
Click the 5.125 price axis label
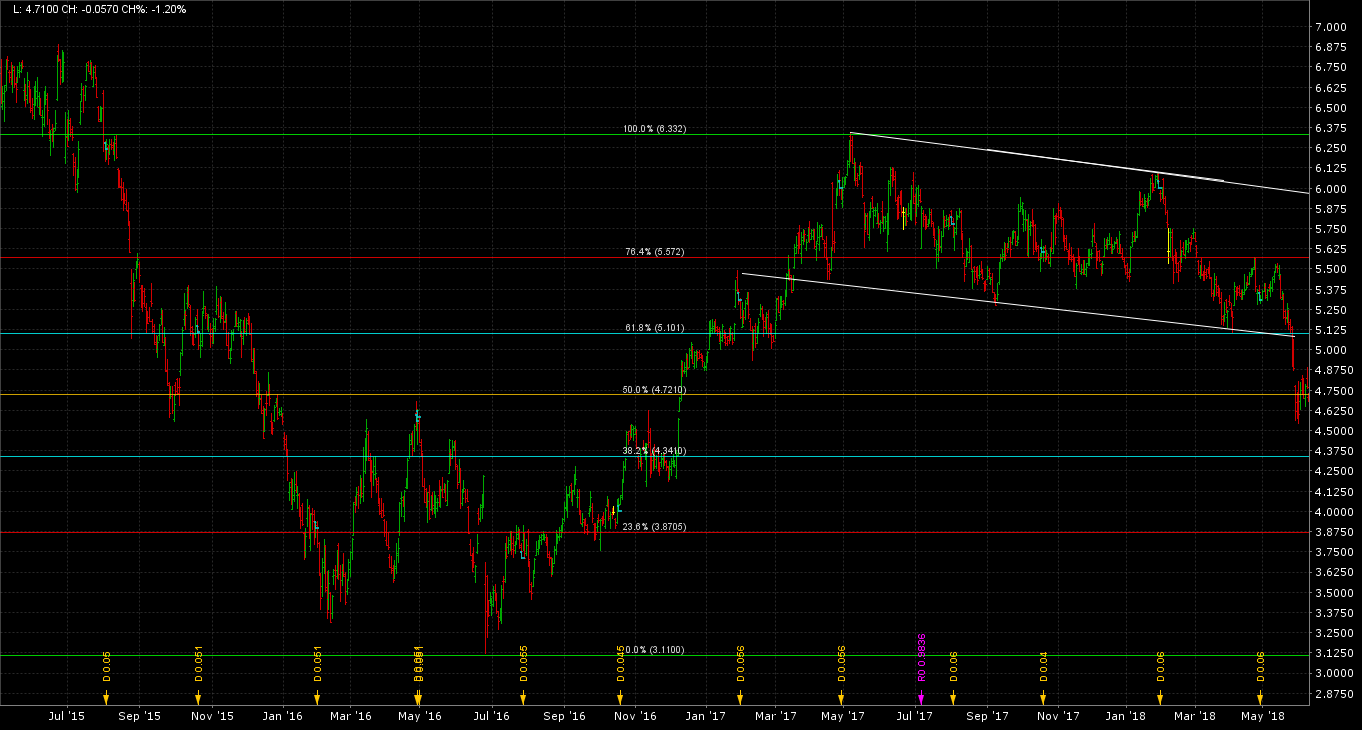1330,330
